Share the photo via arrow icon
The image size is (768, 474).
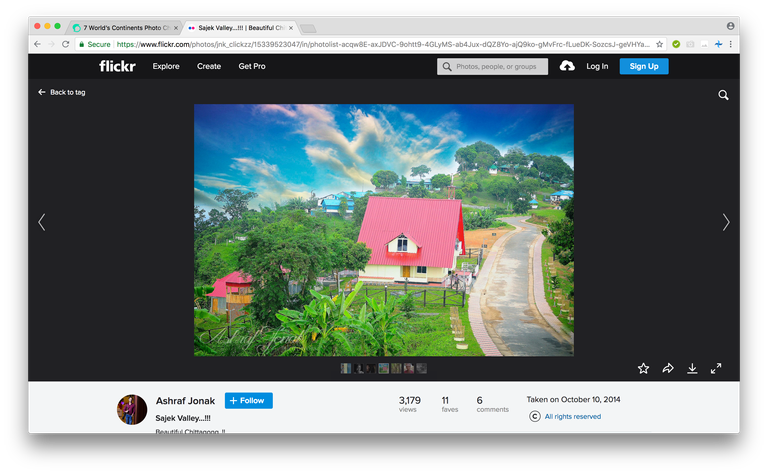(x=668, y=368)
